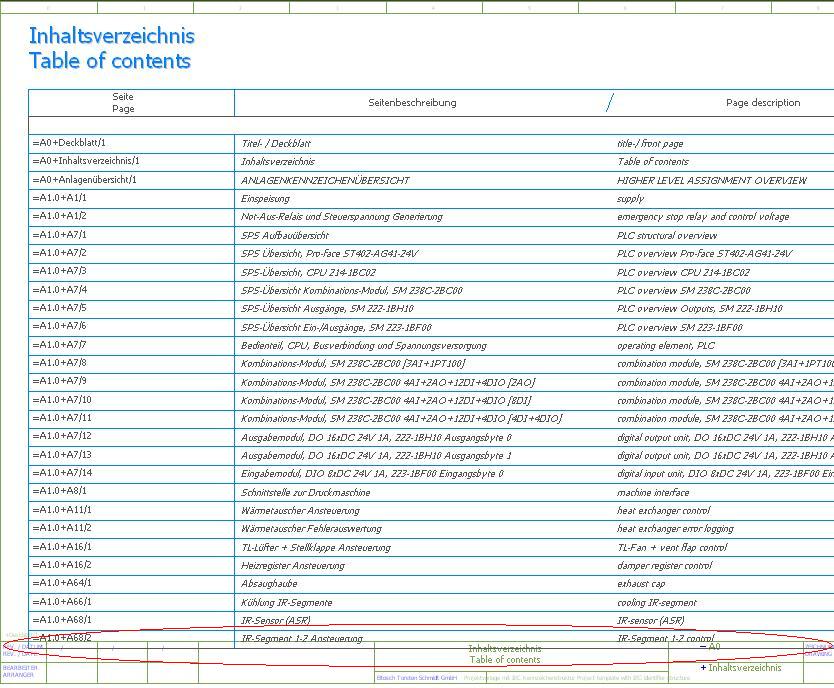The image size is (834, 688).
Task: Select 'Heizregister Ansteuerung' description
Action: click(x=293, y=566)
